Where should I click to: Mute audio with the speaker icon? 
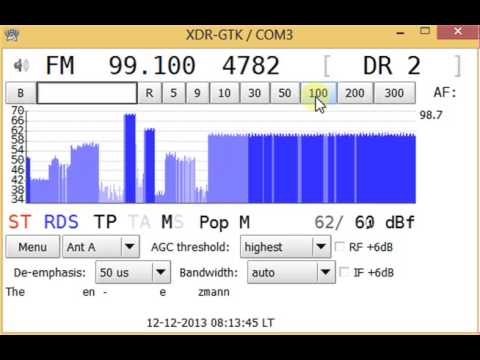21,65
